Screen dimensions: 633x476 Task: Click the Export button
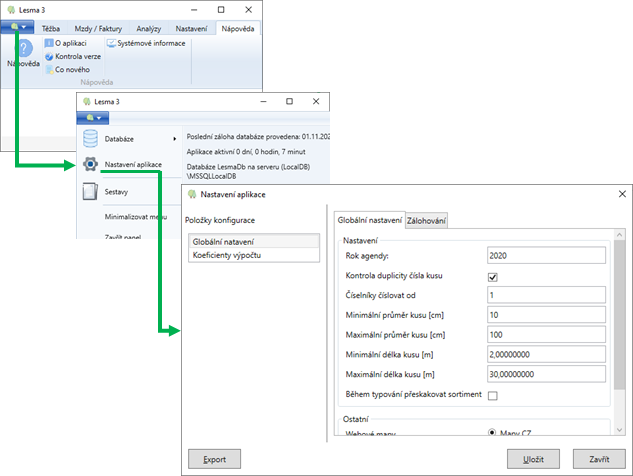[x=214, y=459]
